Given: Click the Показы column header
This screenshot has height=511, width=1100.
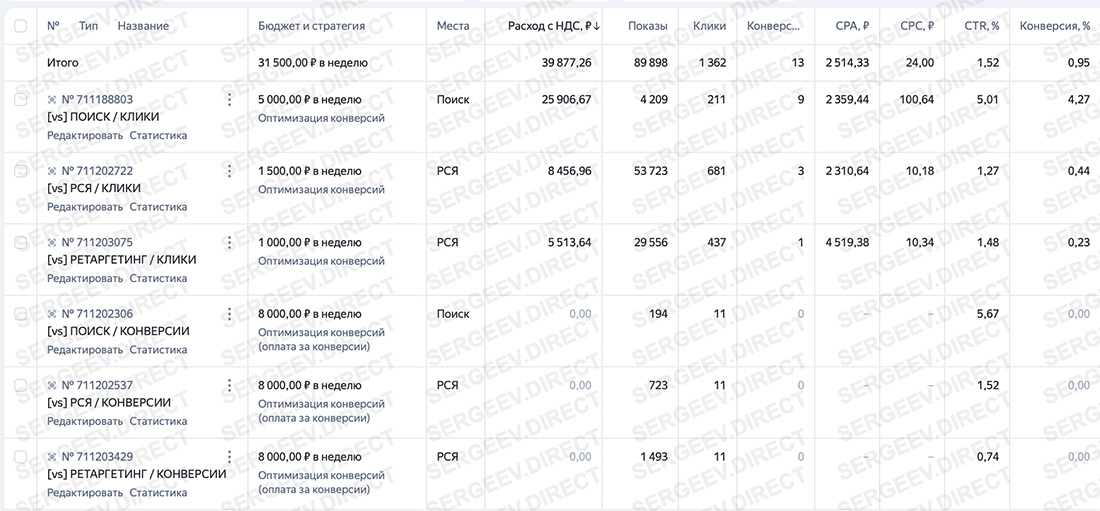Looking at the screenshot, I should click(x=648, y=26).
